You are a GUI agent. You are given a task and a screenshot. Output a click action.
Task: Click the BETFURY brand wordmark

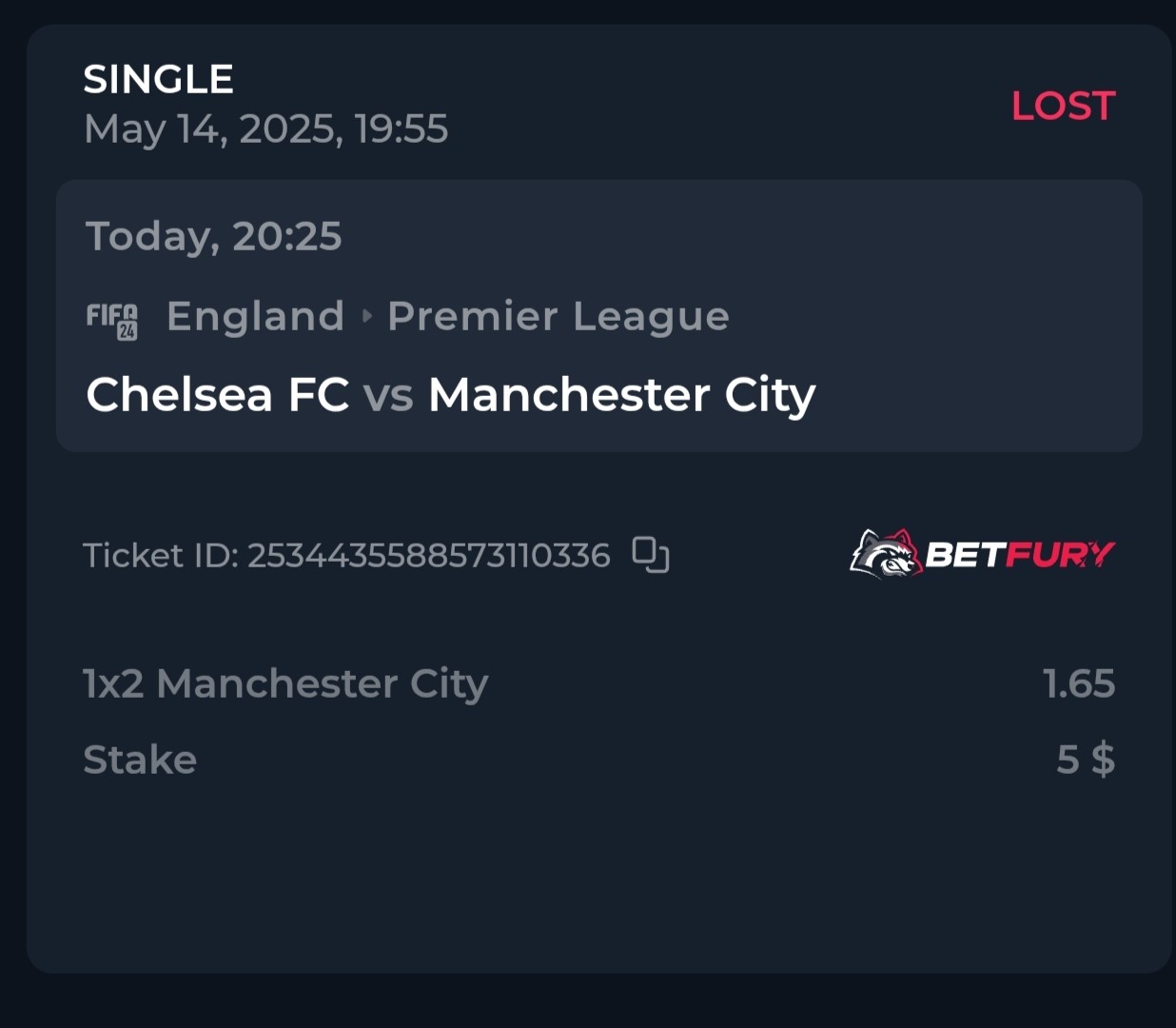click(1020, 554)
